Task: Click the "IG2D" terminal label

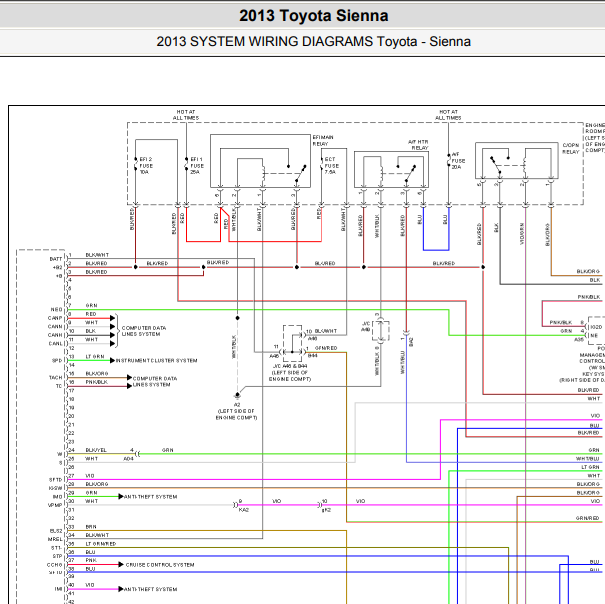Action: pos(597,327)
